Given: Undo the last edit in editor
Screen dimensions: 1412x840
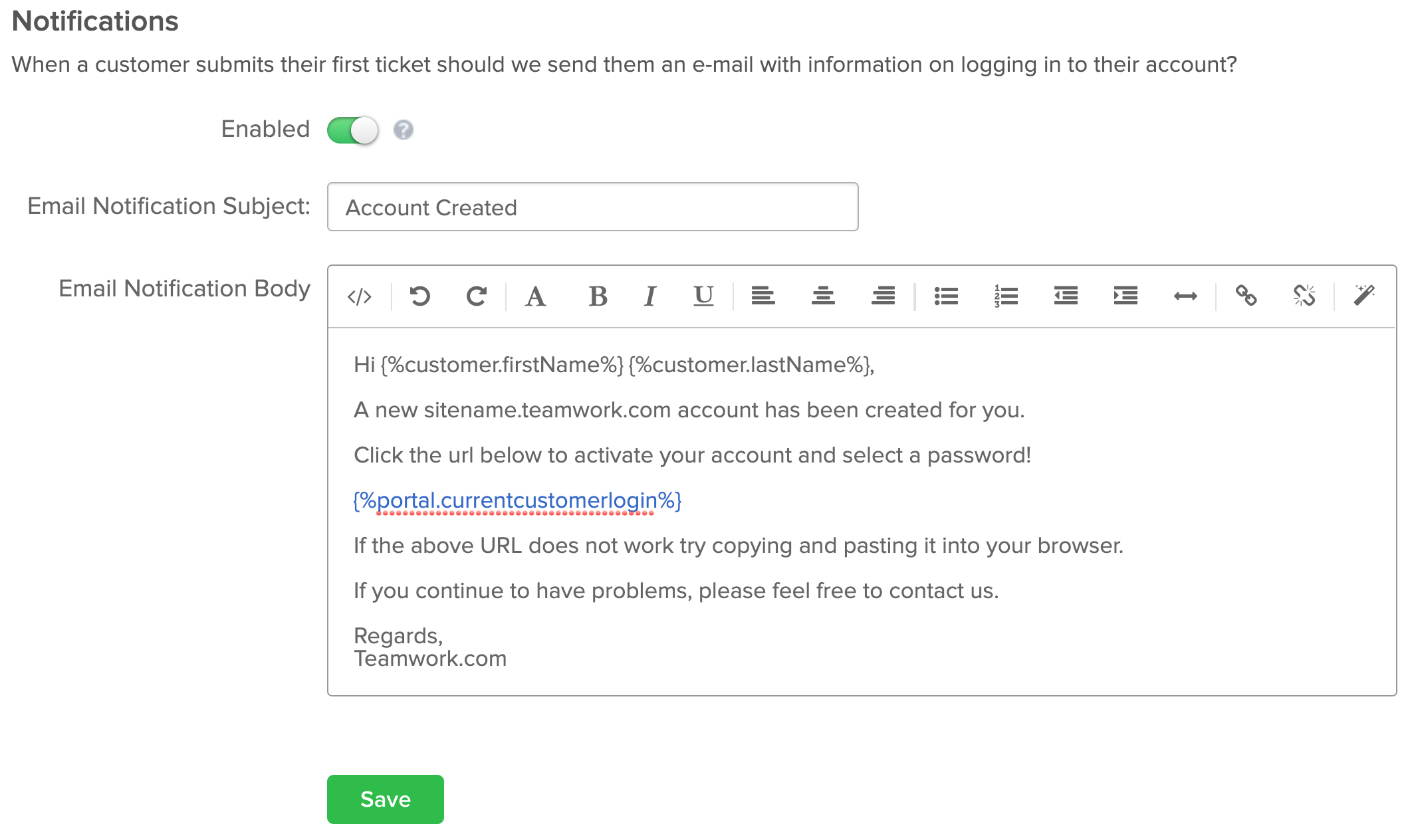Looking at the screenshot, I should click(x=420, y=296).
